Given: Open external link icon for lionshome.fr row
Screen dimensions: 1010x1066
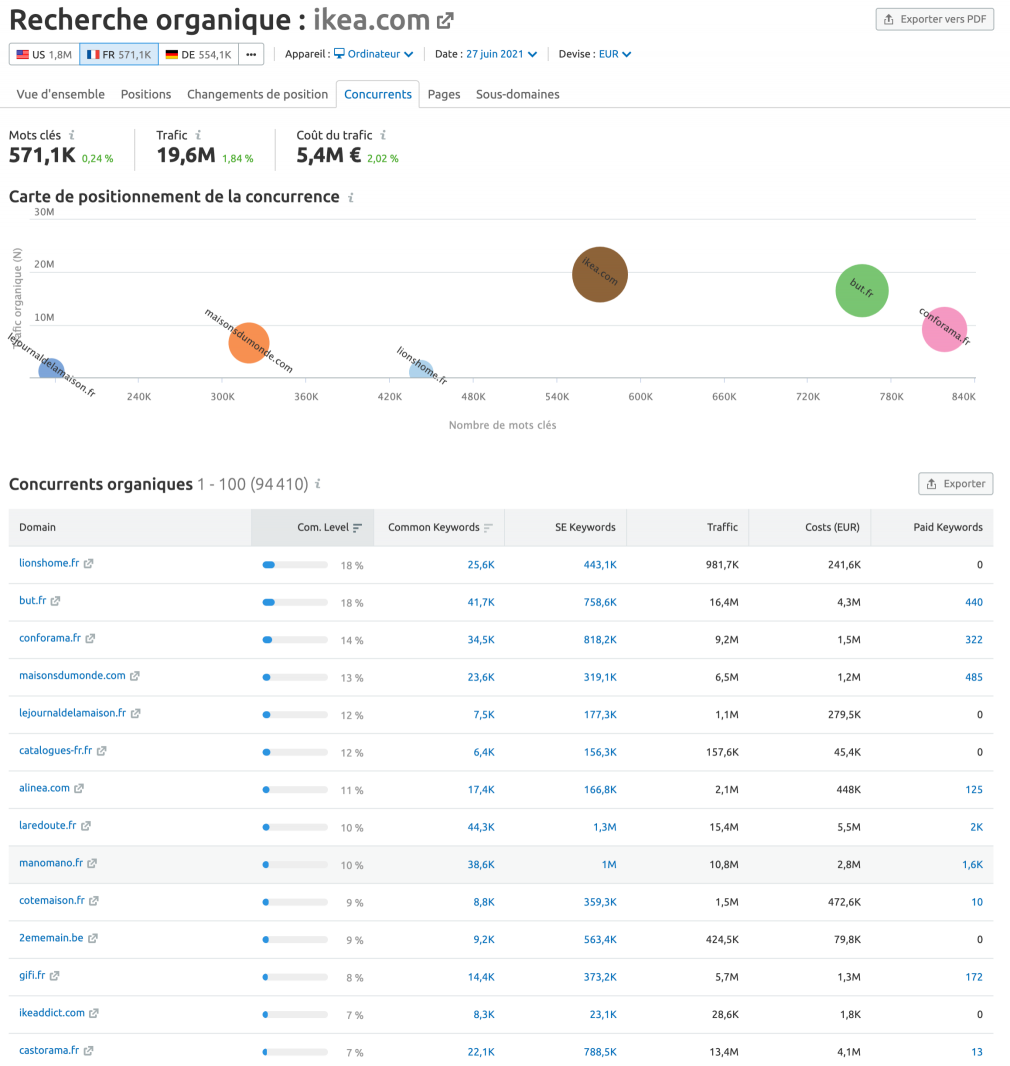Looking at the screenshot, I should tap(88, 564).
